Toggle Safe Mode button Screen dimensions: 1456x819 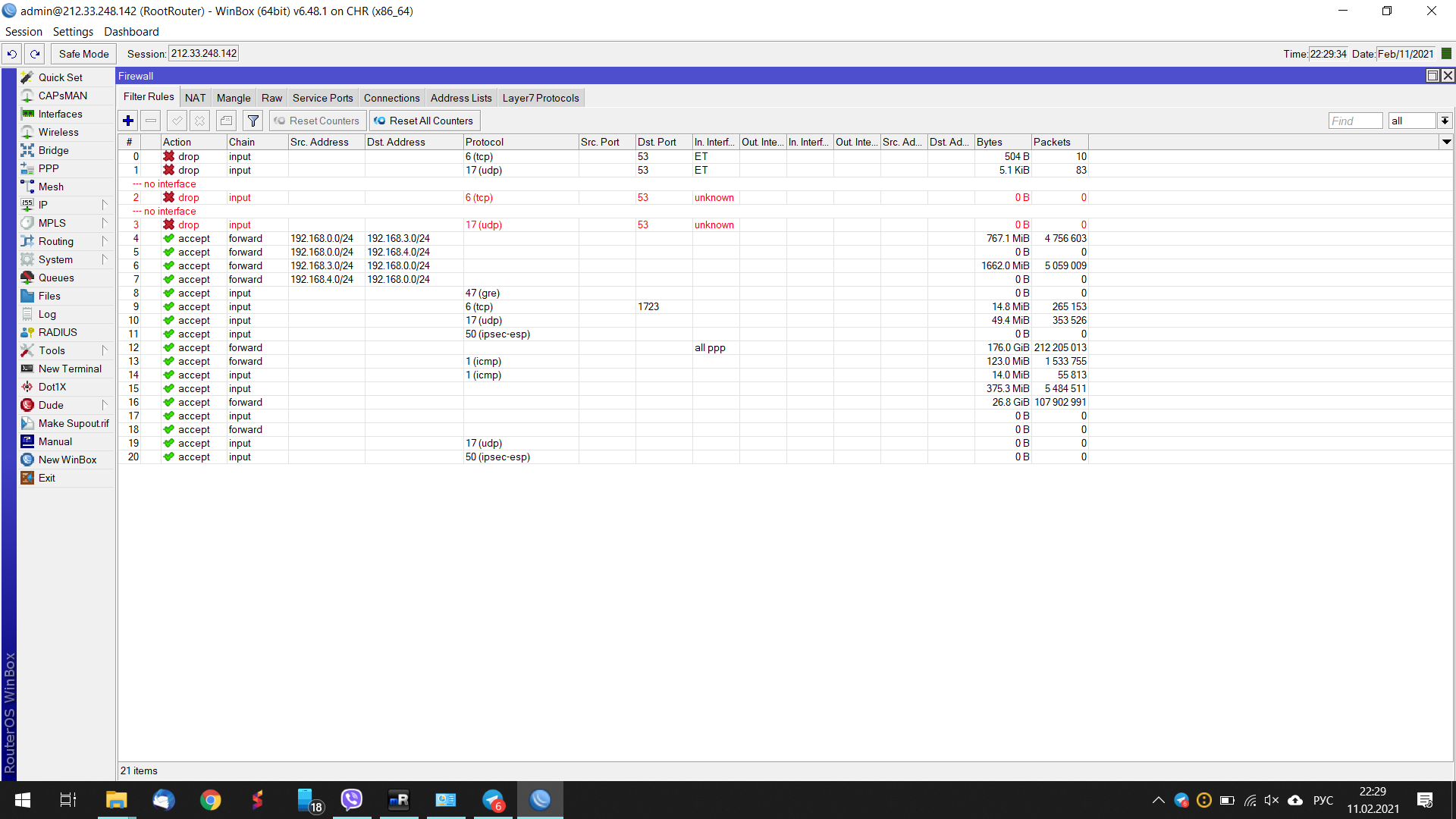pyautogui.click(x=84, y=54)
